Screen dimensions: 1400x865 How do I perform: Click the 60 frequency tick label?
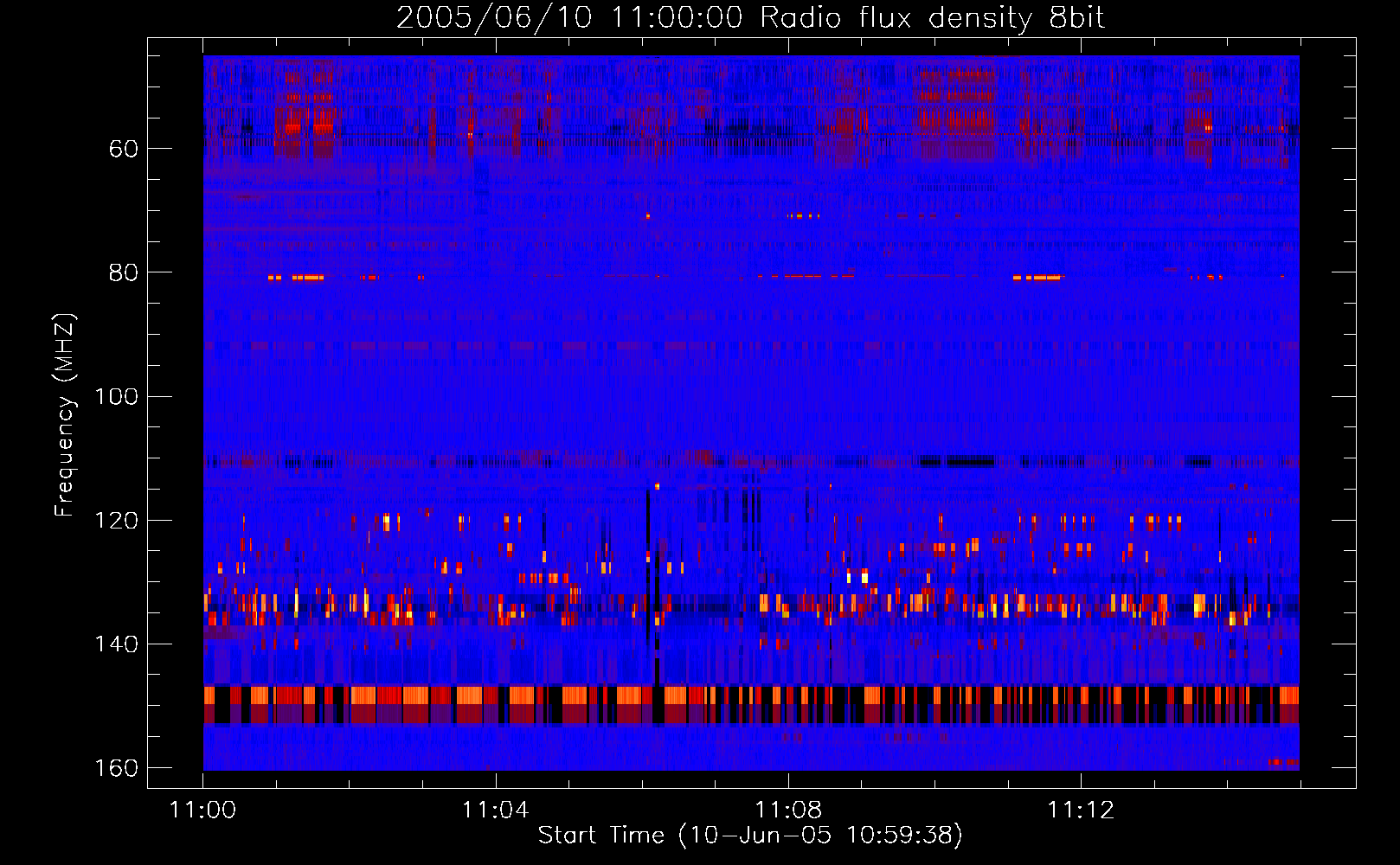123,149
